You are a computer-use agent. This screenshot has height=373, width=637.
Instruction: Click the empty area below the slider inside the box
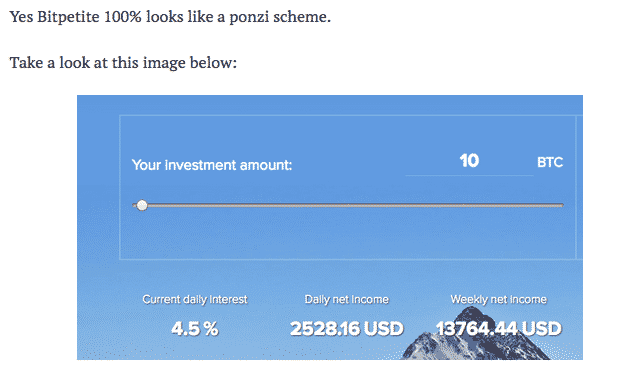tap(348, 236)
